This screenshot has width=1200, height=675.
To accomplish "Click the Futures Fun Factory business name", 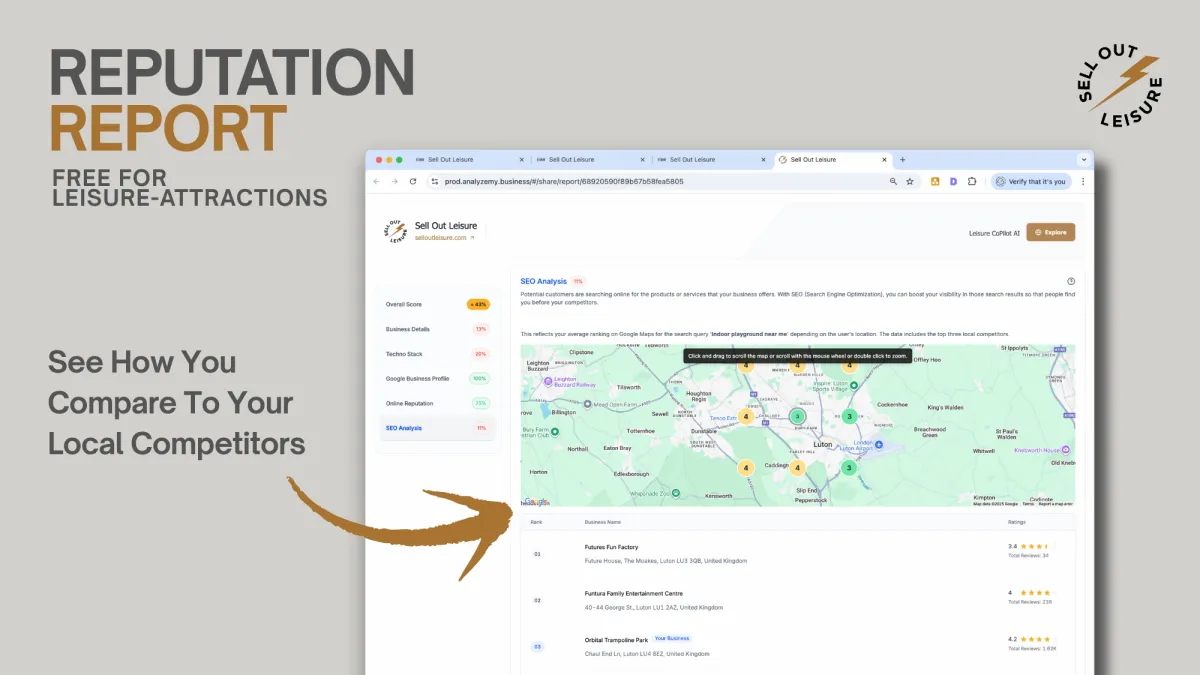I will [611, 547].
